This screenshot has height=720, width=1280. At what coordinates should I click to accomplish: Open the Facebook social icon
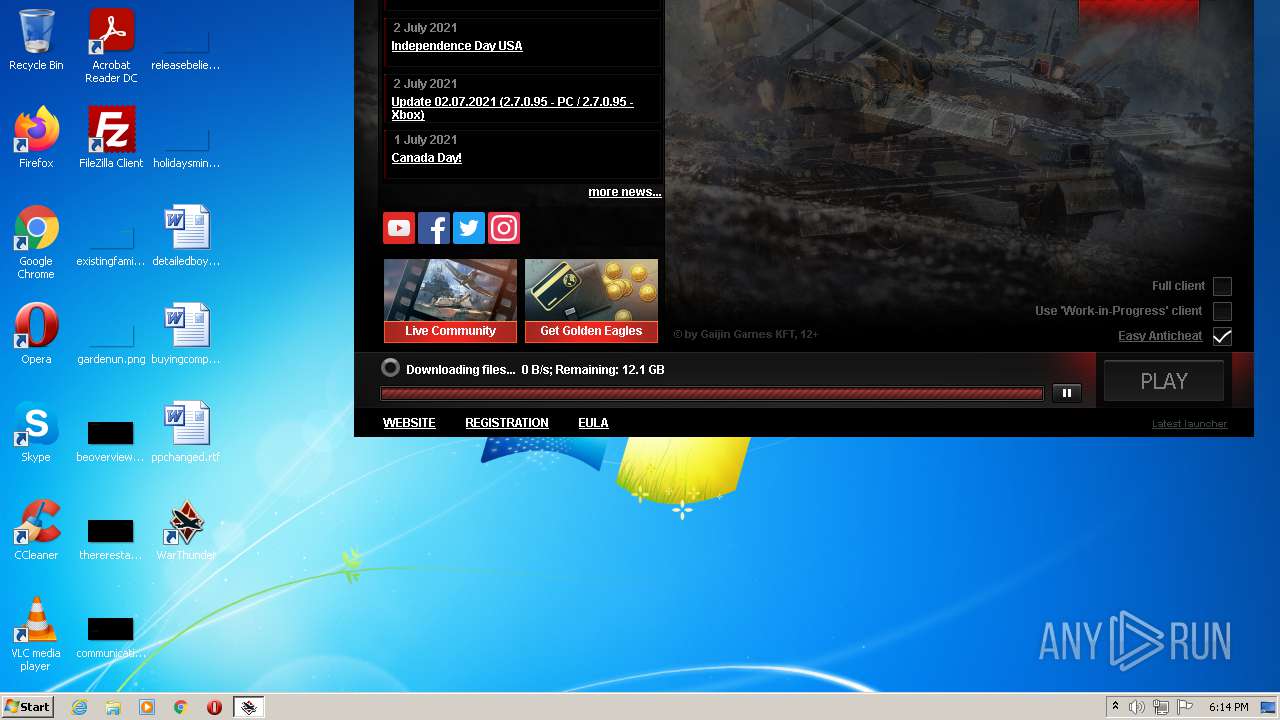point(433,228)
